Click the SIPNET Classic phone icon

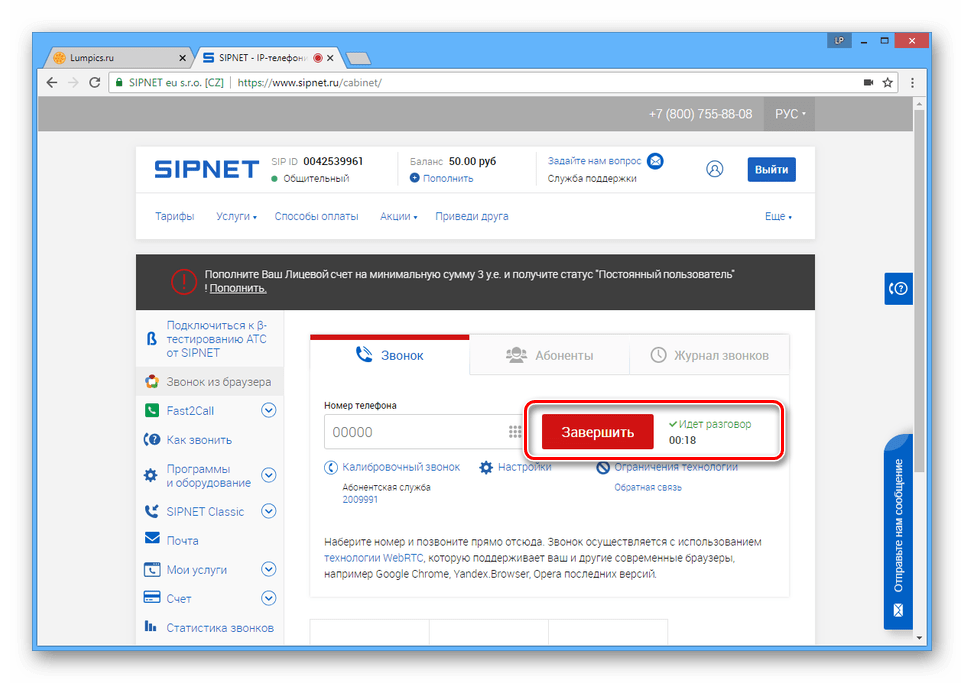point(151,511)
